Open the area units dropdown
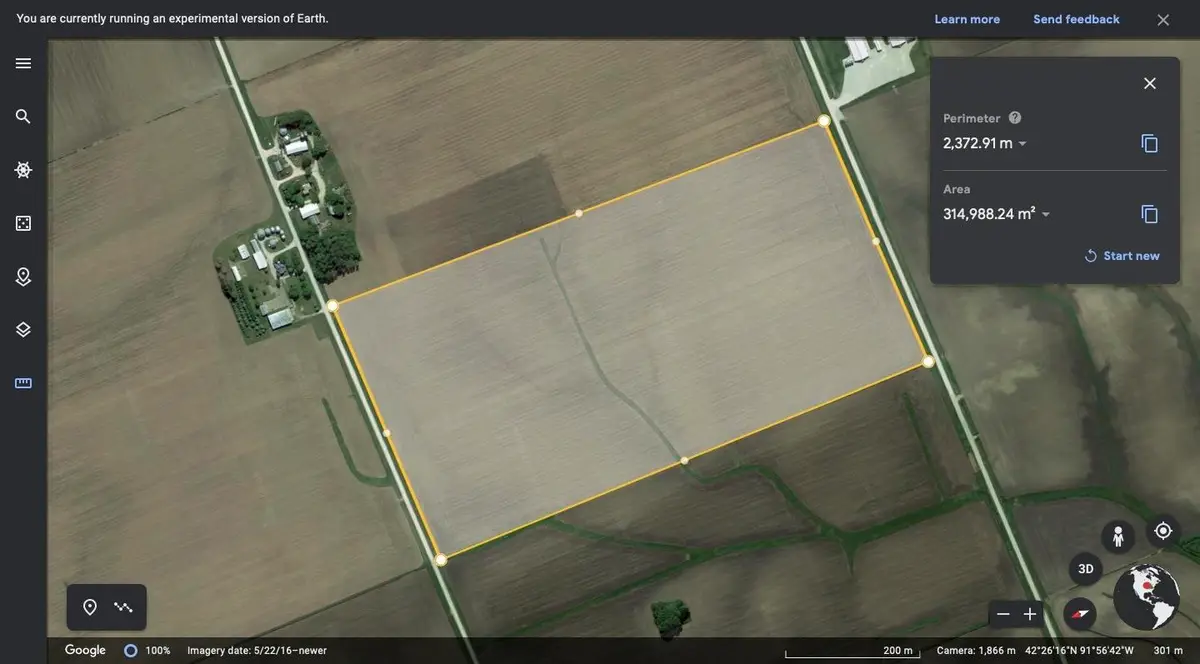Viewport: 1200px width, 664px height. coord(1045,213)
